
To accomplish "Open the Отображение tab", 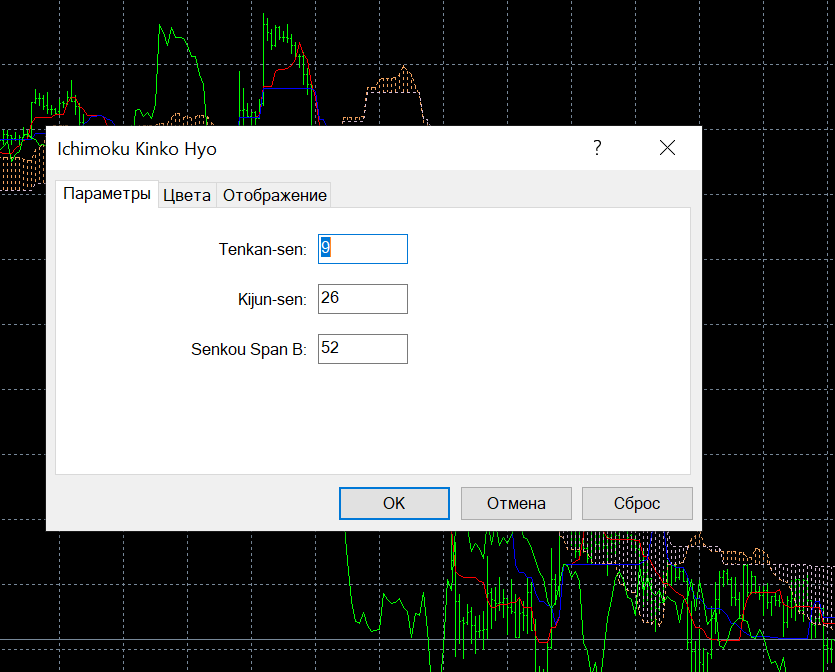I will (274, 195).
